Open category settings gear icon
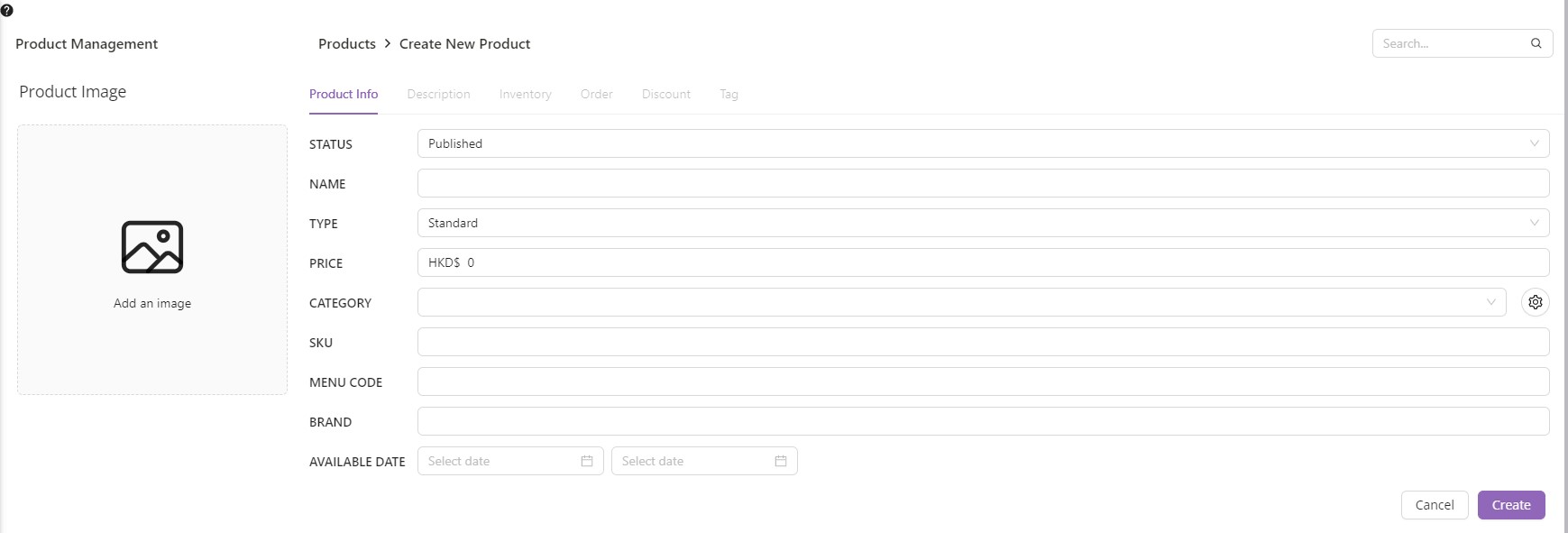 1535,302
